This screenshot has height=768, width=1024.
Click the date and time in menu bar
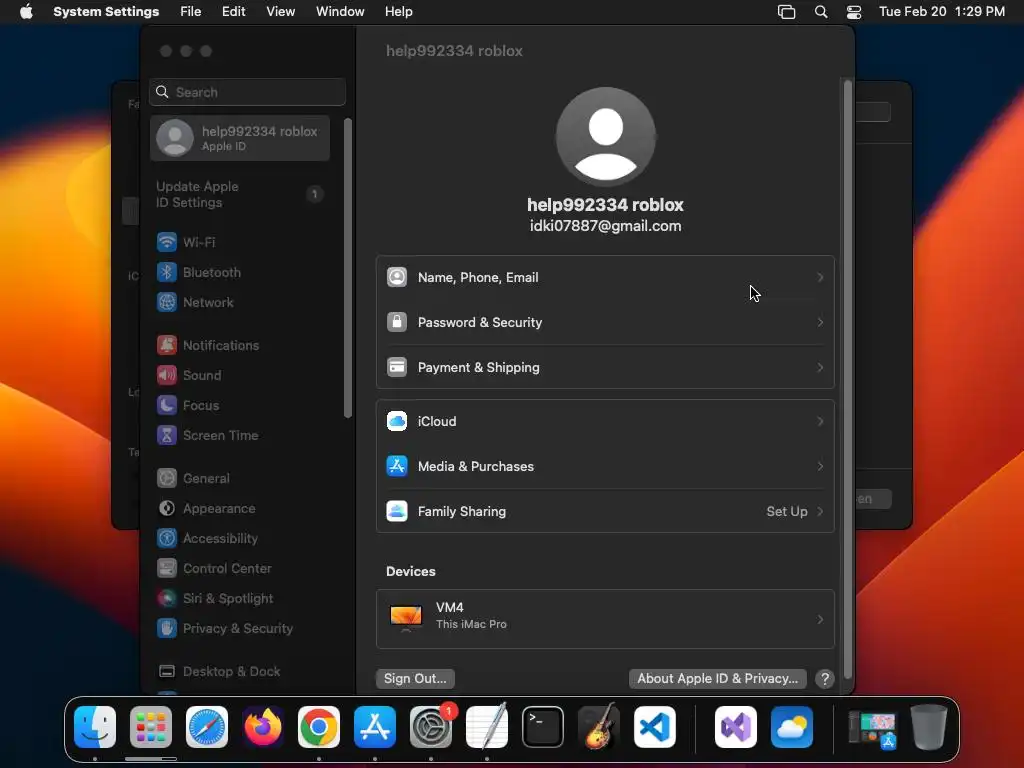[x=942, y=12]
